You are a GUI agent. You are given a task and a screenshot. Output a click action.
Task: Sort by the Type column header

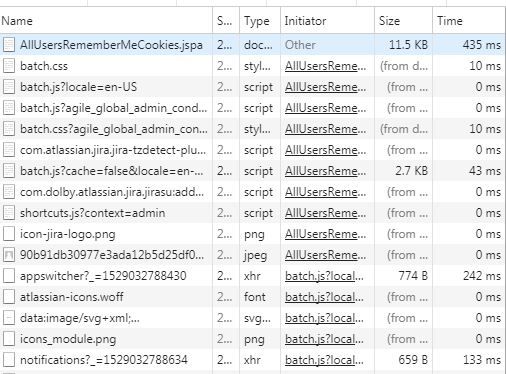260,21
